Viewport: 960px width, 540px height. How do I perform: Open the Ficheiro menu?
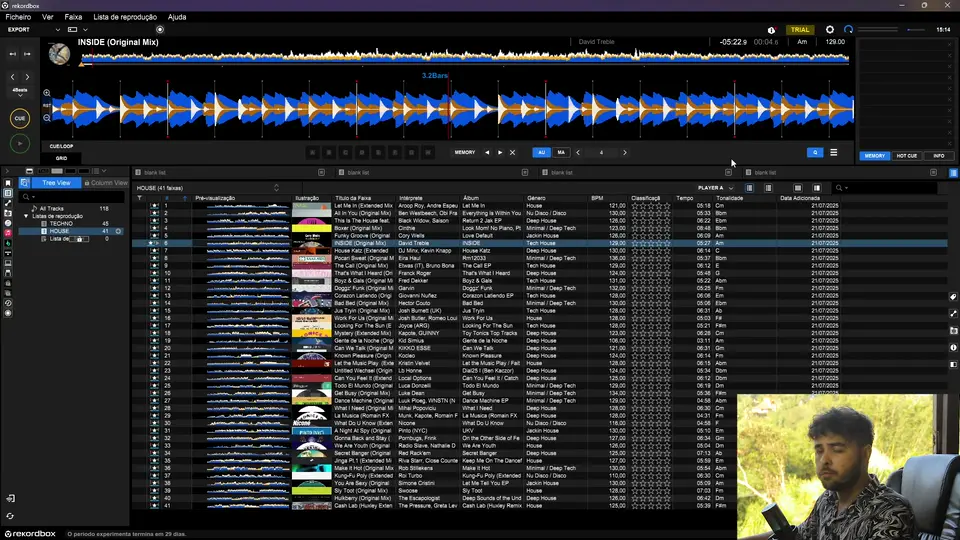(x=18, y=17)
